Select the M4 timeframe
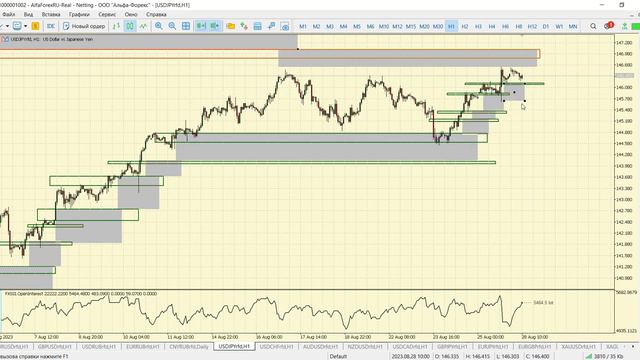Image resolution: width=640 pixels, height=360 pixels. tap(343, 26)
